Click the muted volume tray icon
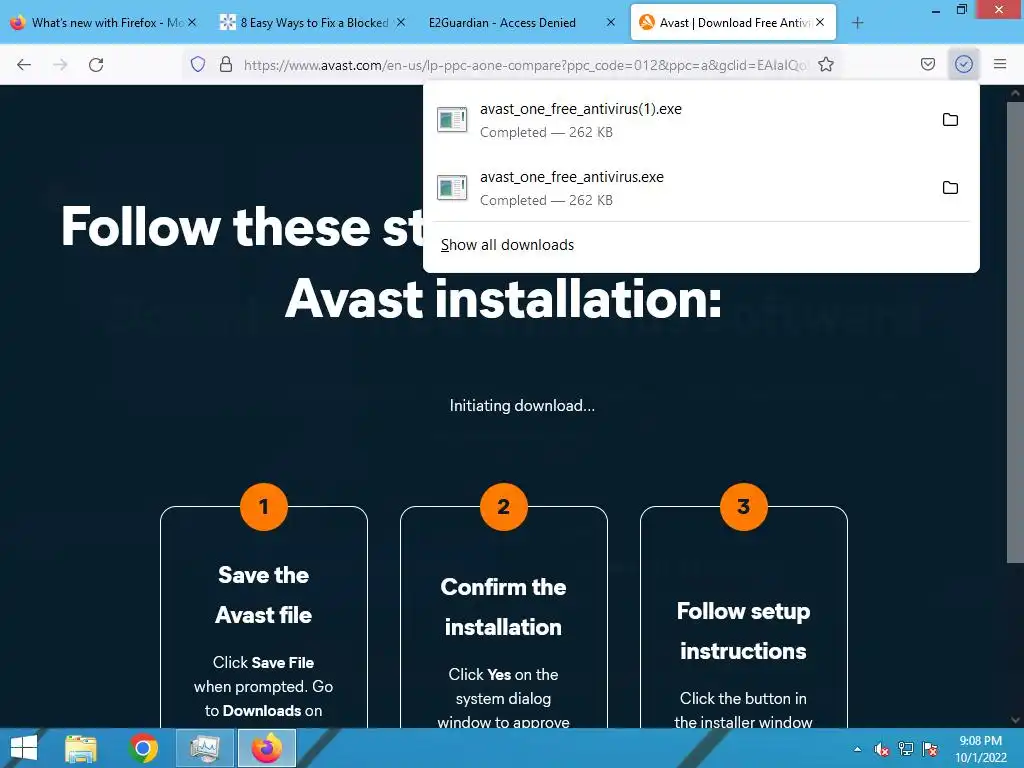1024x768 pixels. click(881, 749)
